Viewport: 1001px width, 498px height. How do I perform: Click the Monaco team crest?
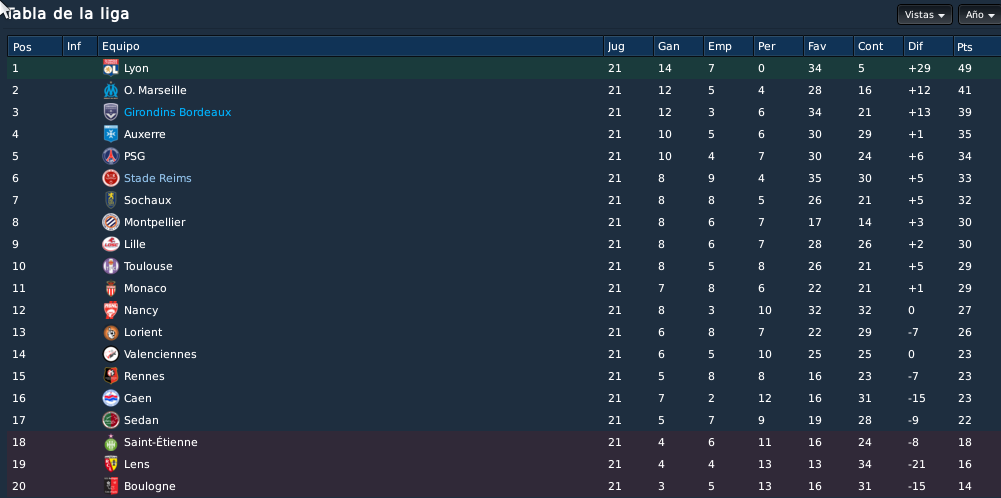[x=111, y=288]
